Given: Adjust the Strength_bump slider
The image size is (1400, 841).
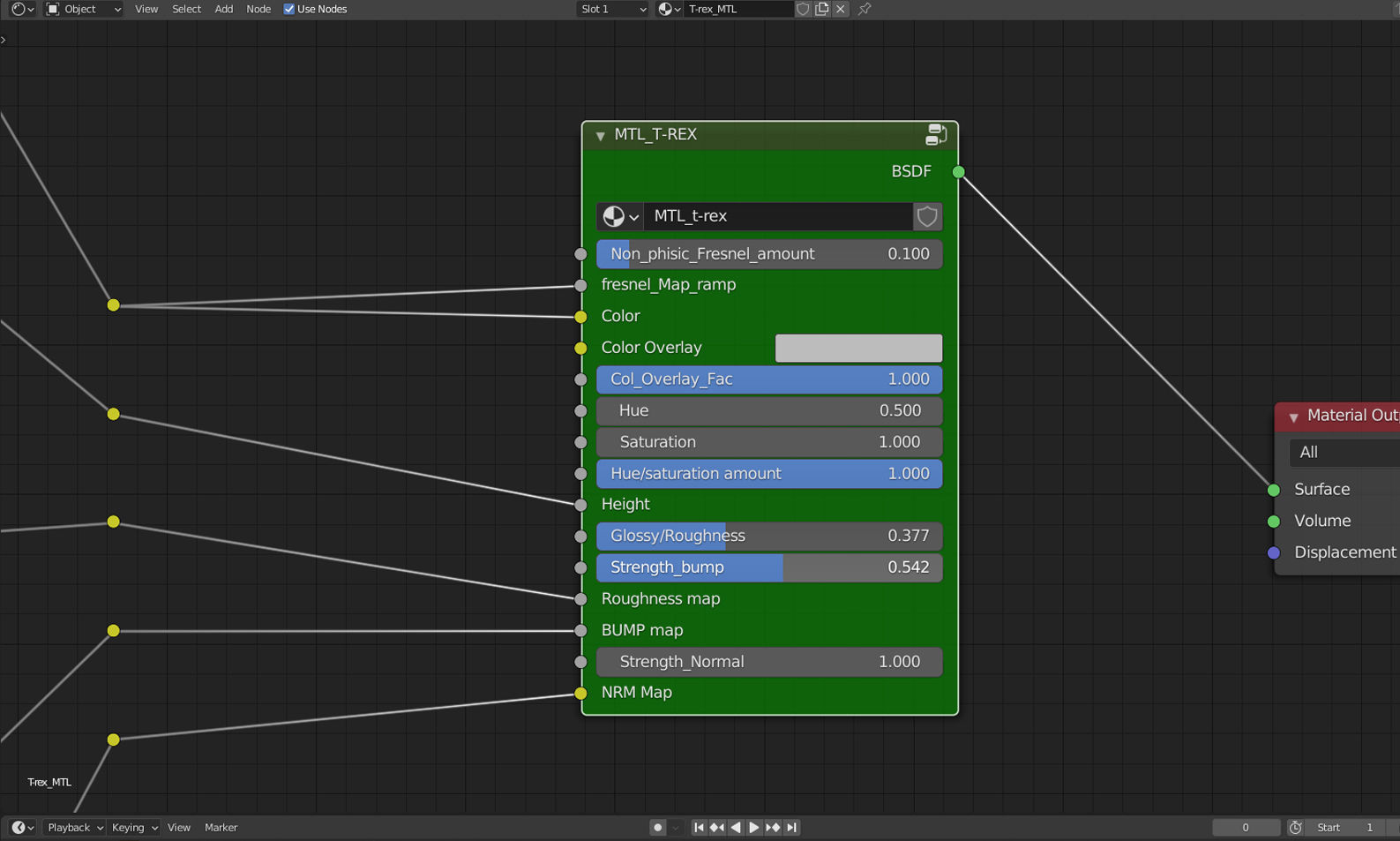Looking at the screenshot, I should click(x=769, y=567).
